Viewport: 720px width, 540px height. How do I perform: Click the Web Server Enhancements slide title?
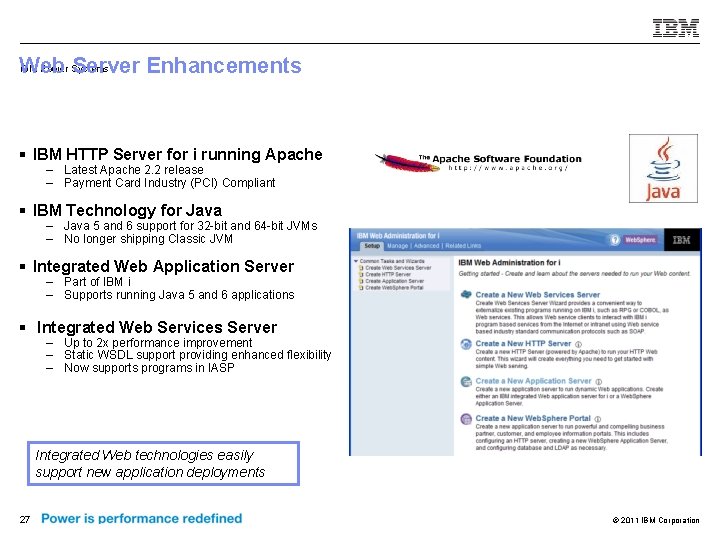pos(160,65)
